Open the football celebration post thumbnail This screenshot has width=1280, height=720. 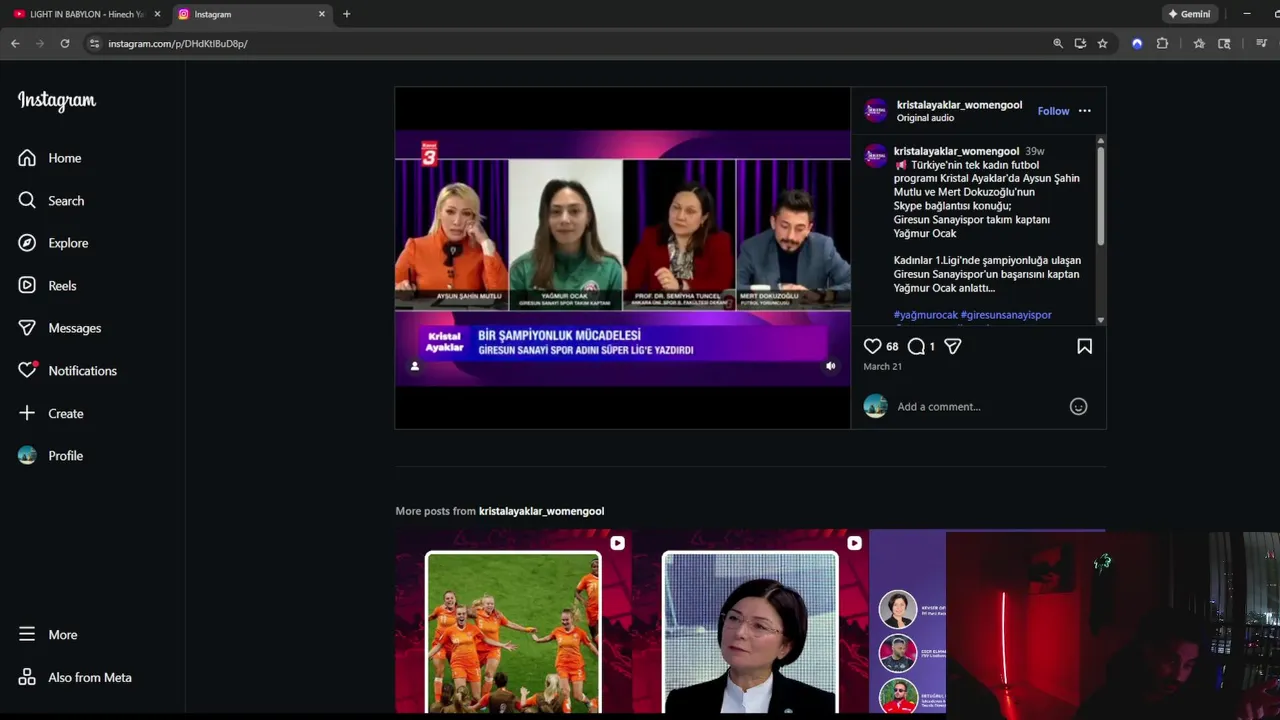click(x=513, y=621)
